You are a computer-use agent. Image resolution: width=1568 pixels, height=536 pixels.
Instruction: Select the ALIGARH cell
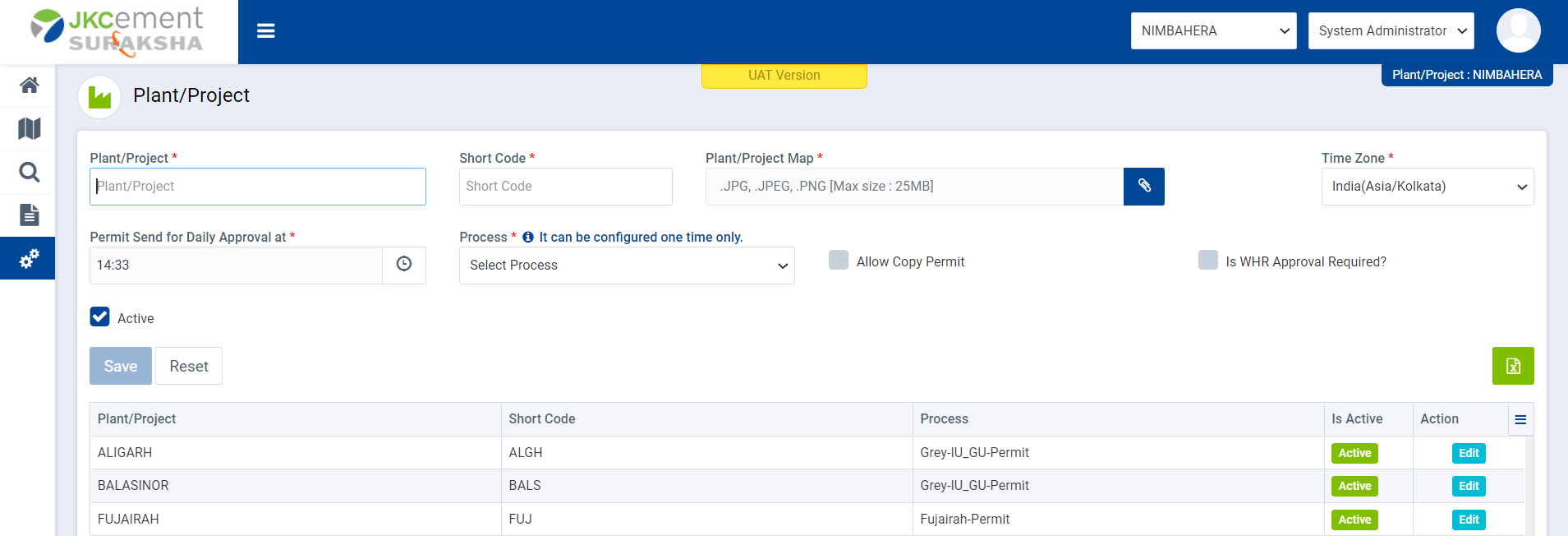point(296,453)
